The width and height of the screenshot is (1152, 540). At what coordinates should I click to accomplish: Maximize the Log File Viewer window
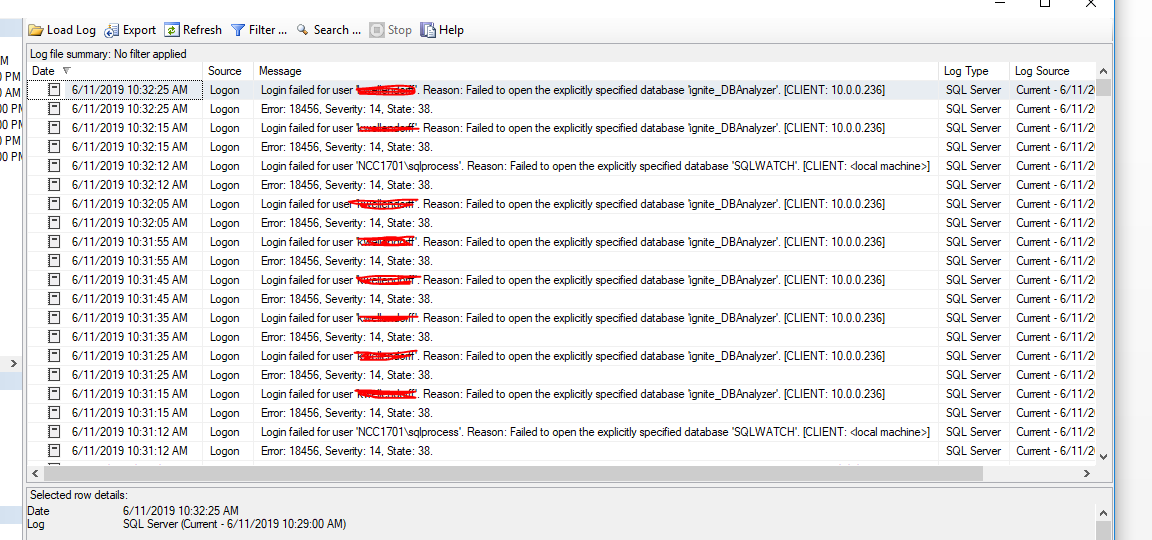point(1045,3)
